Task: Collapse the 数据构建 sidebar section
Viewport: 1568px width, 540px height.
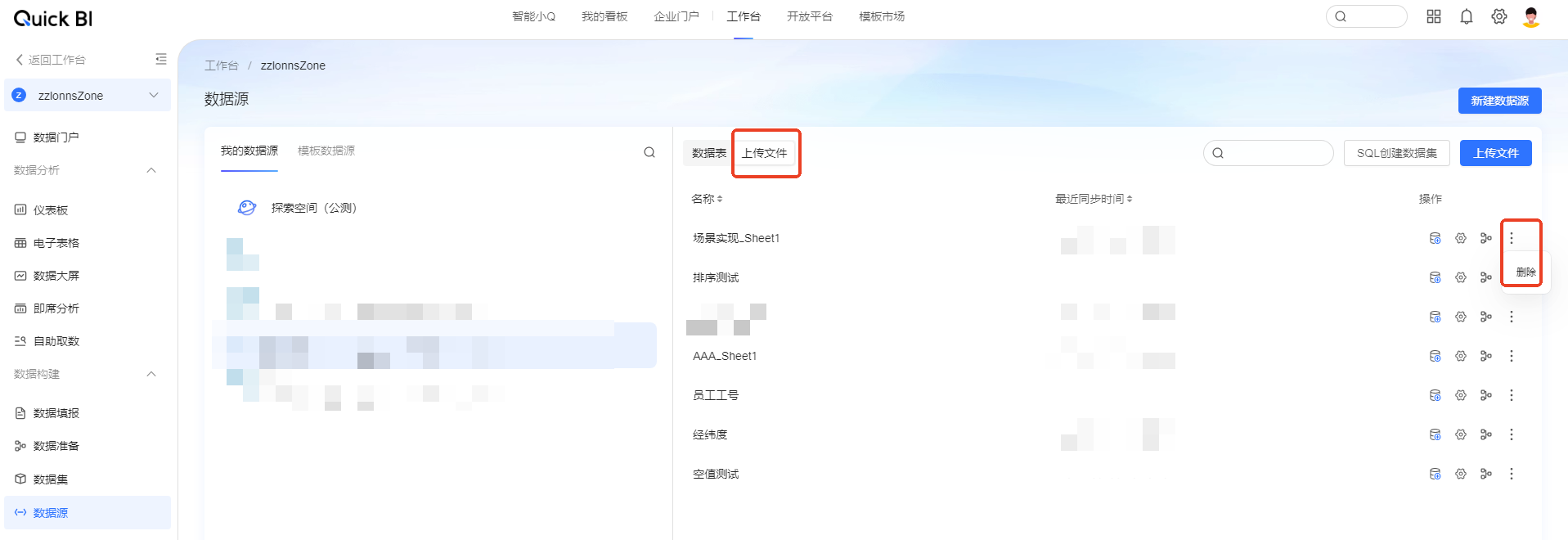Action: 151,374
